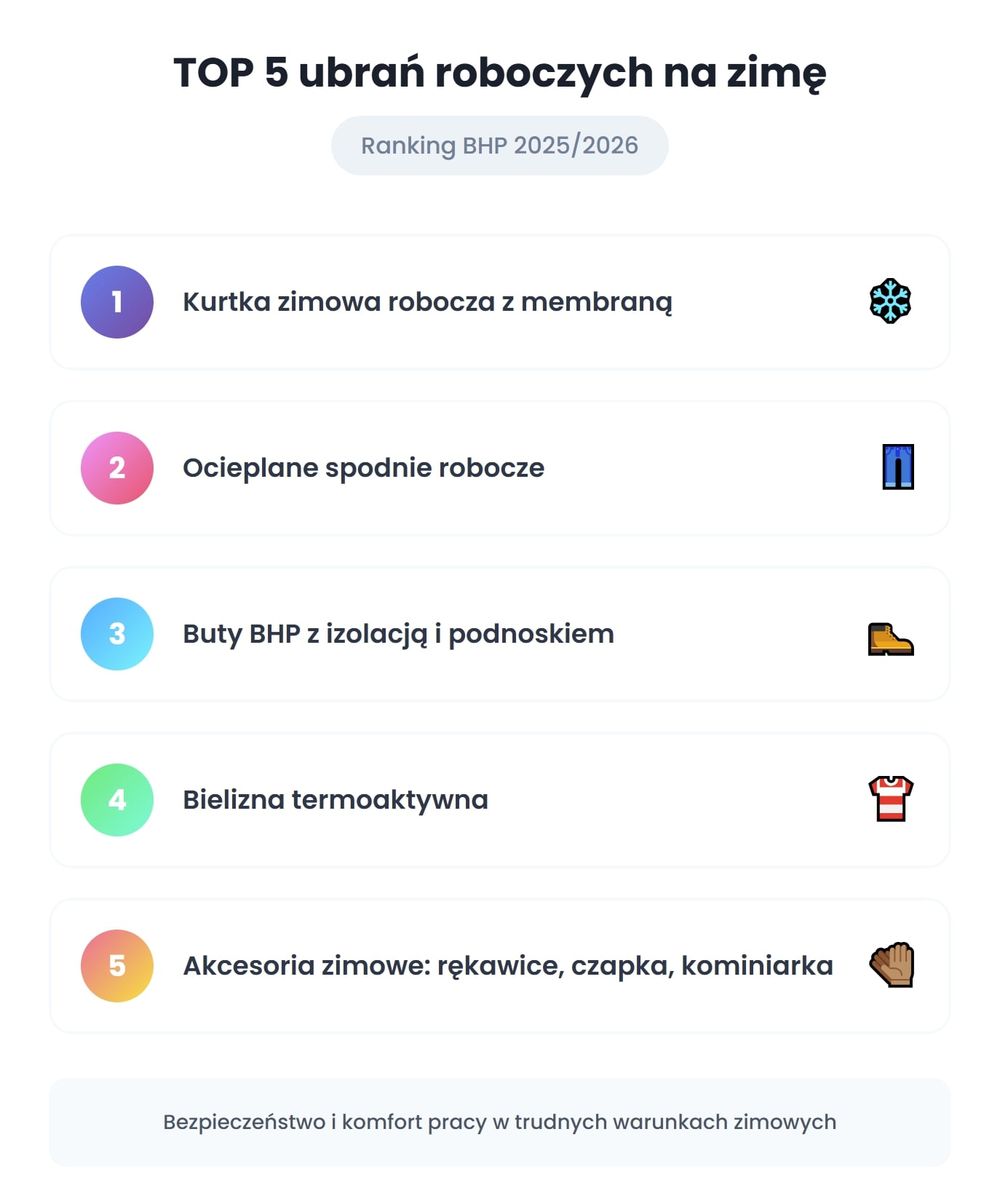The width and height of the screenshot is (1000, 1204).
Task: Click the glove icon
Action: coord(892,965)
